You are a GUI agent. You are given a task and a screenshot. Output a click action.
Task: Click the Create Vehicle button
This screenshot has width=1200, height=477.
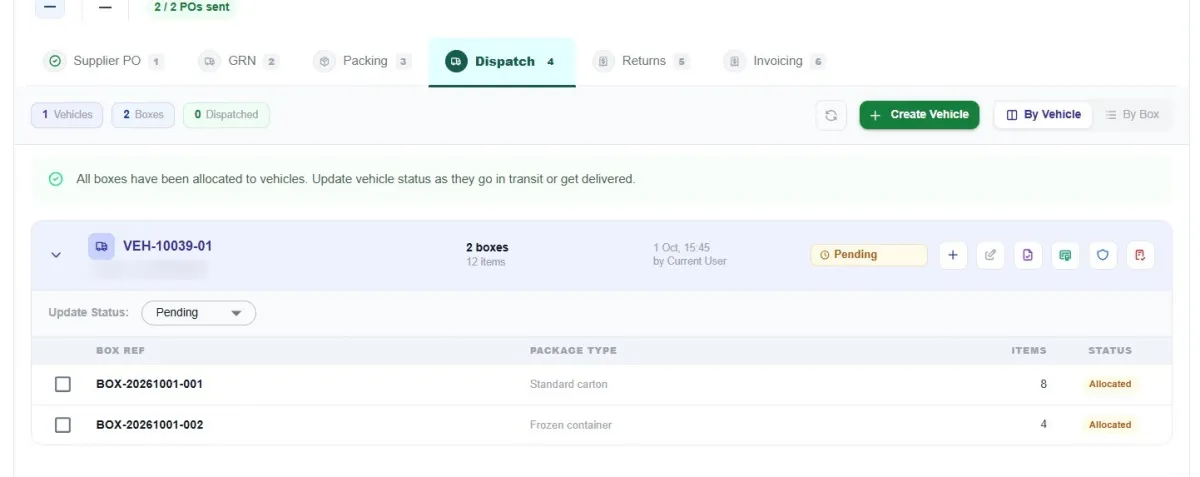[x=919, y=115]
